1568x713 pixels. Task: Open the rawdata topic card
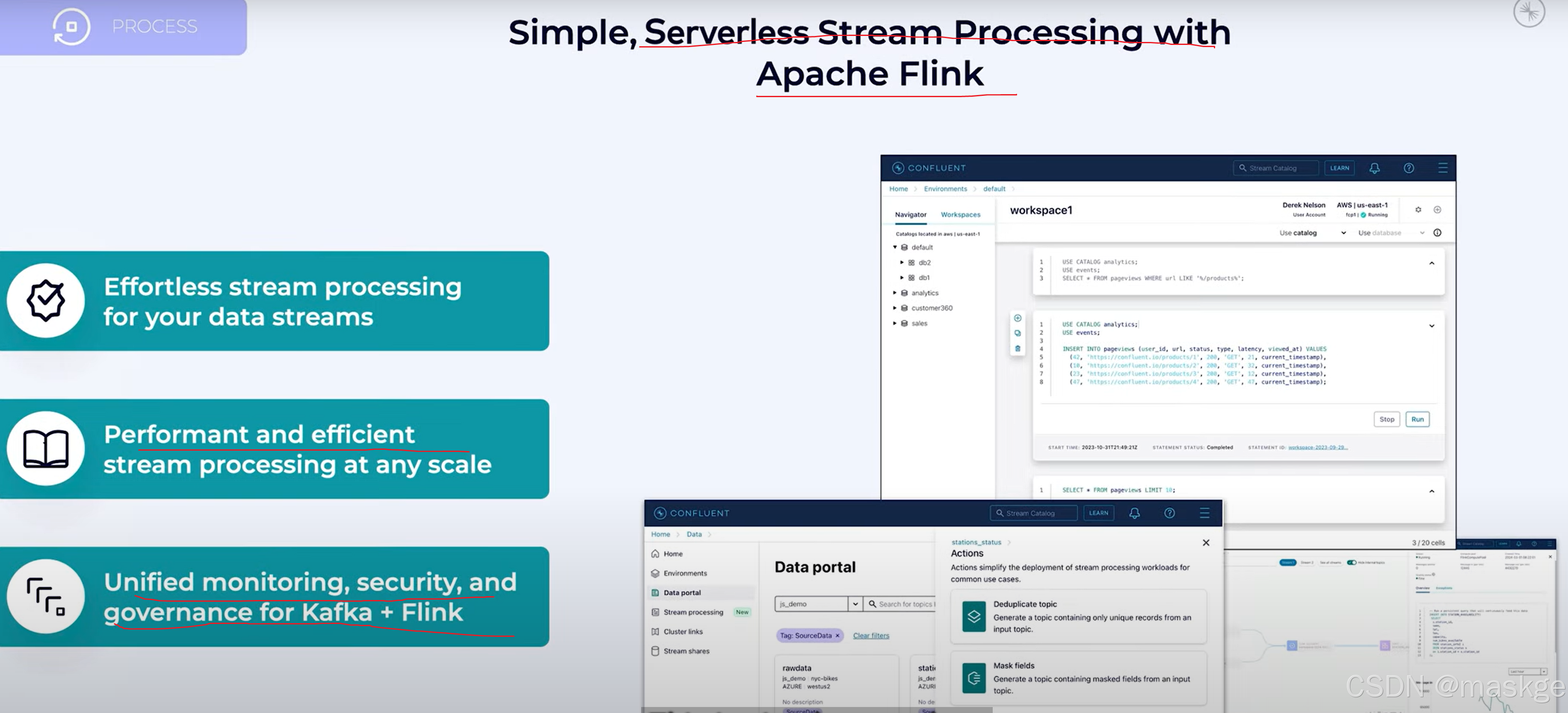click(x=836, y=683)
